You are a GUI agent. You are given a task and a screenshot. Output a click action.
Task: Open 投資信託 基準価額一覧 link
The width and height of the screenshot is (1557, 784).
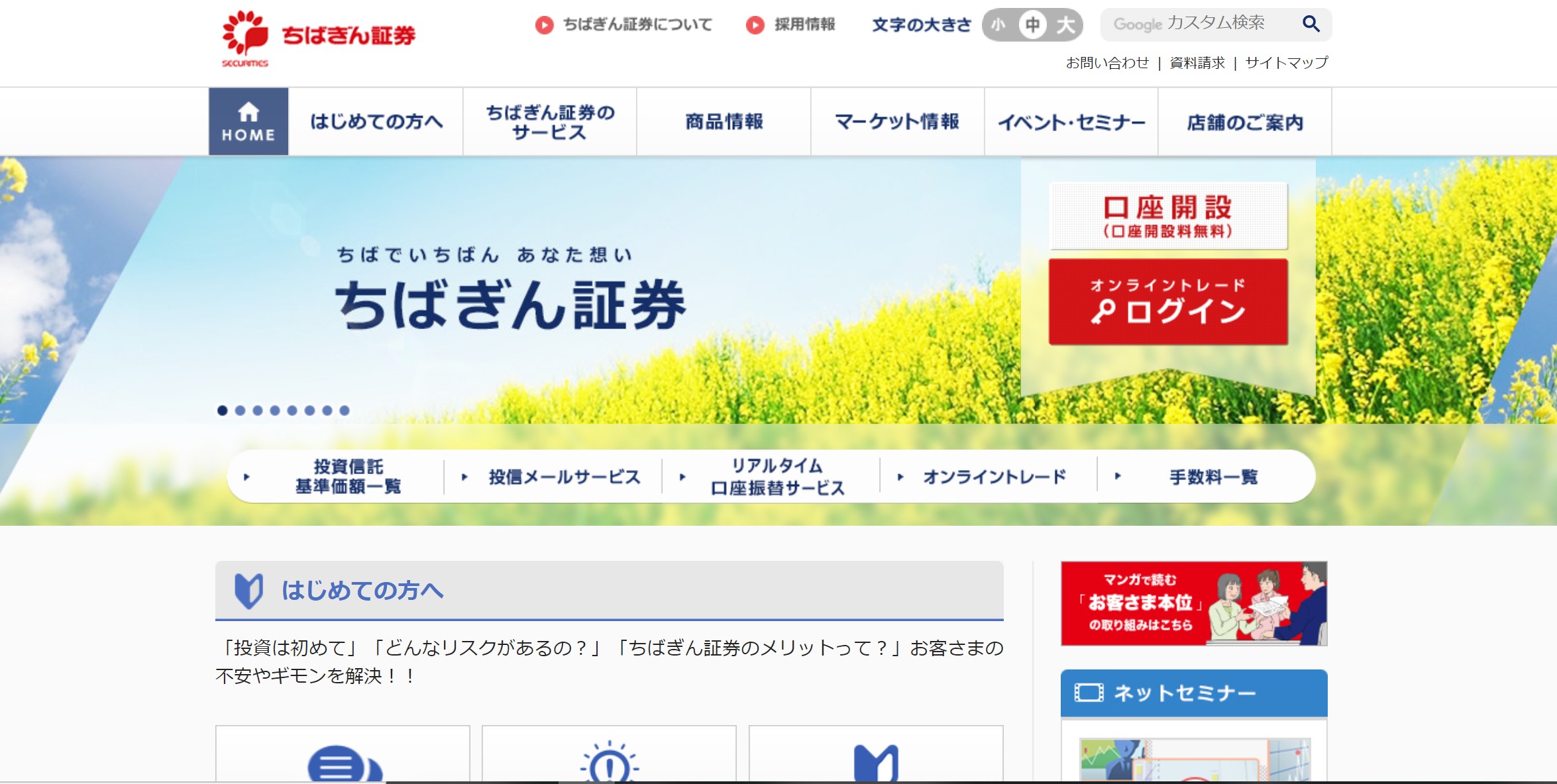[348, 477]
